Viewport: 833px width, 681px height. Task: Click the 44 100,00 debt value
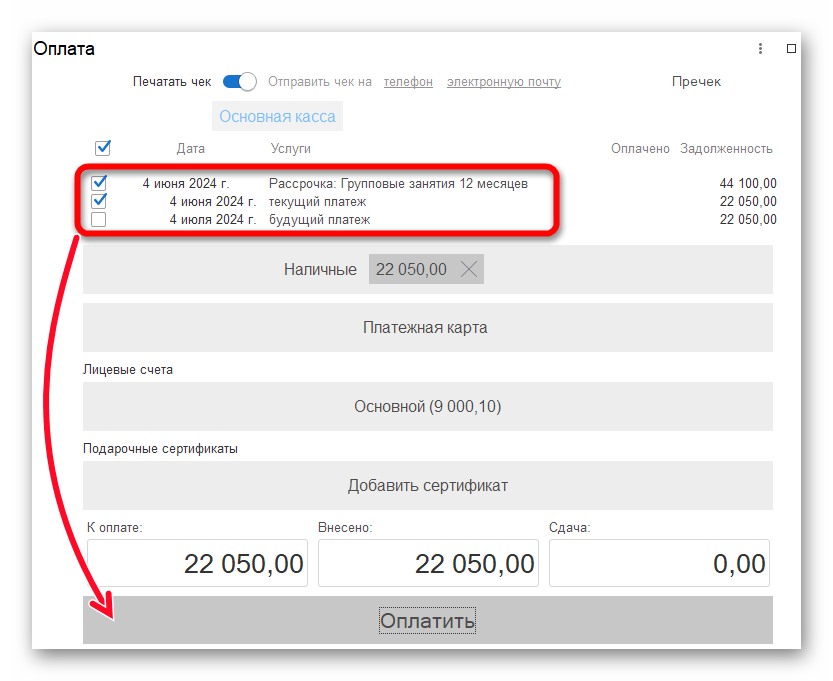tap(748, 183)
